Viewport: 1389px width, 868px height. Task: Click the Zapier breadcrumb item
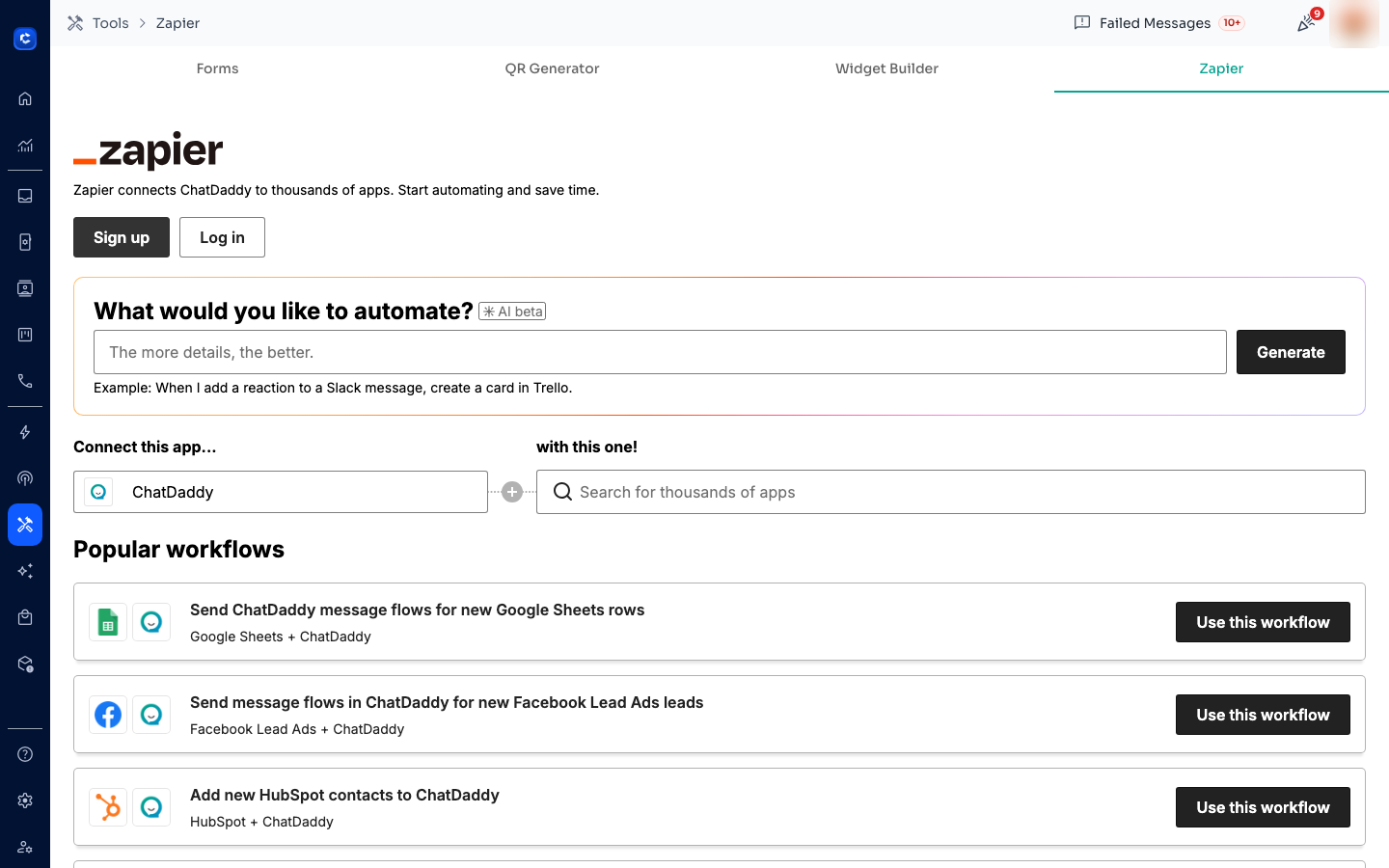[x=177, y=23]
